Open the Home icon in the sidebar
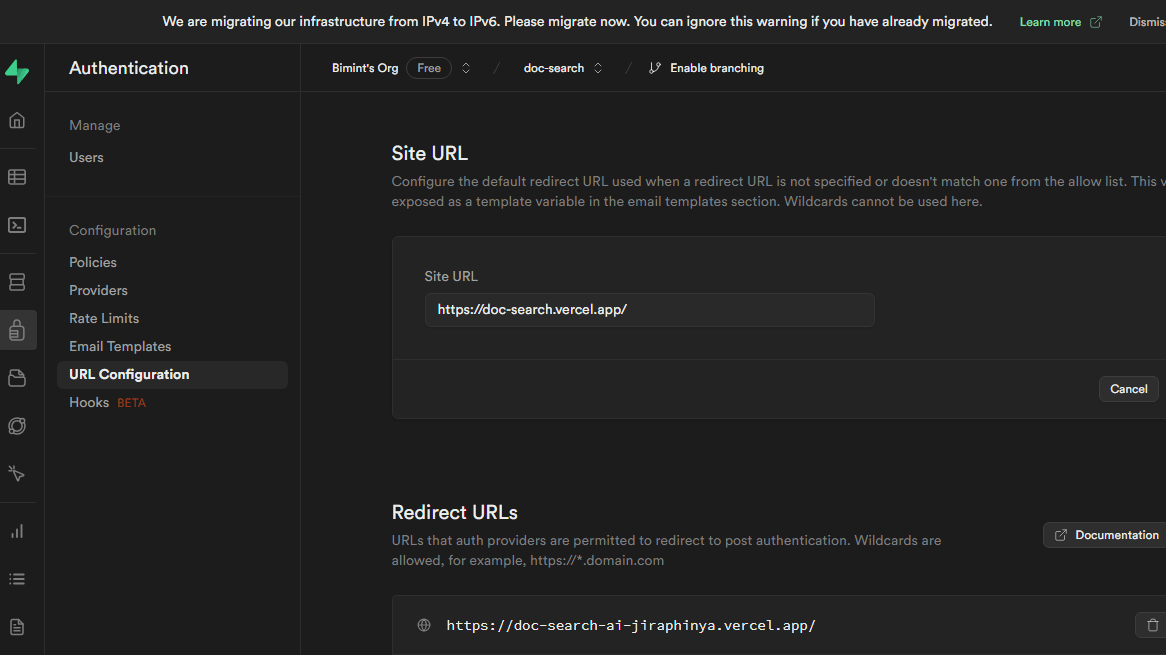Screen dimensions: 1166x655 (x=17, y=121)
